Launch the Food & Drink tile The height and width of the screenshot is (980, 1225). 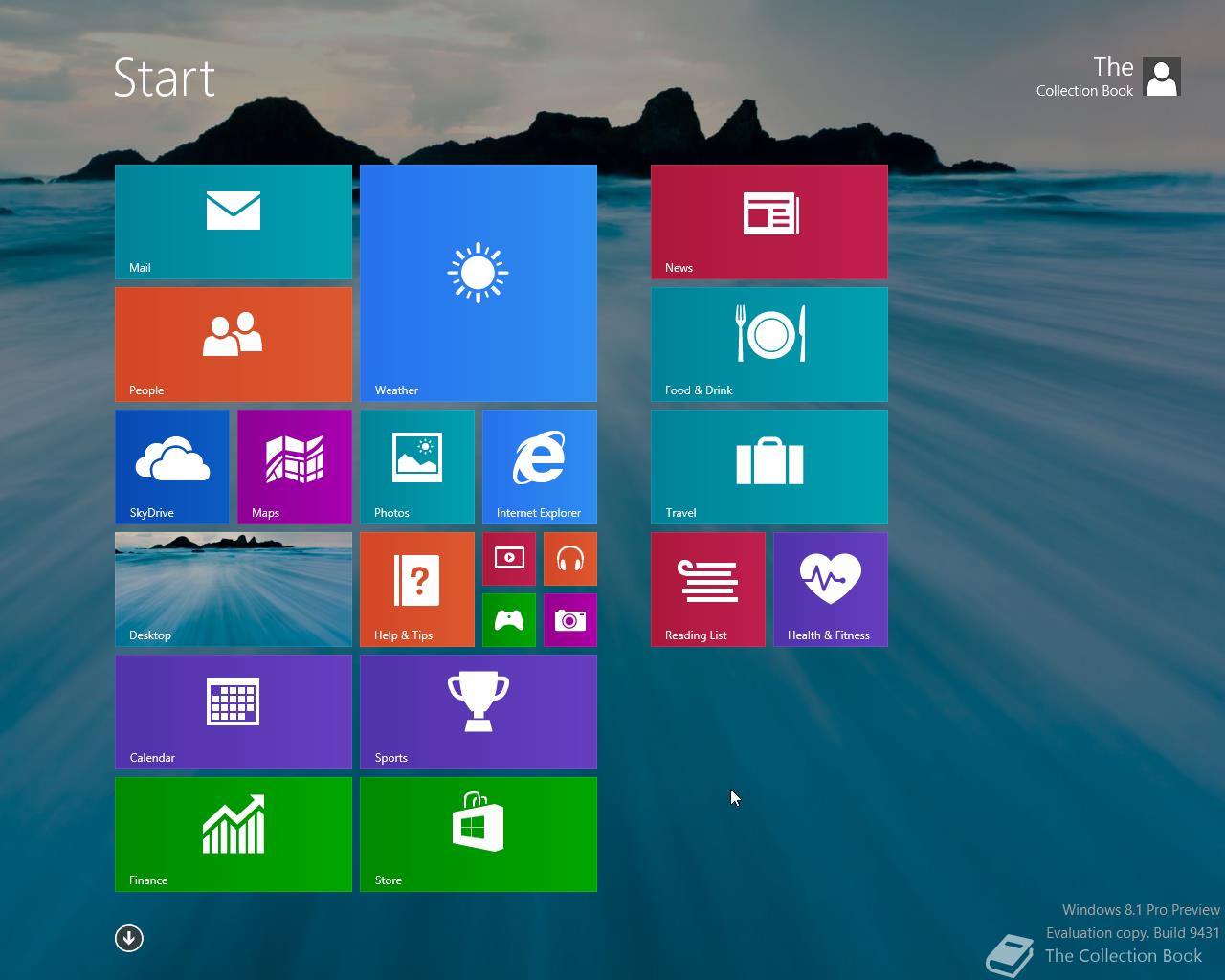coord(769,345)
